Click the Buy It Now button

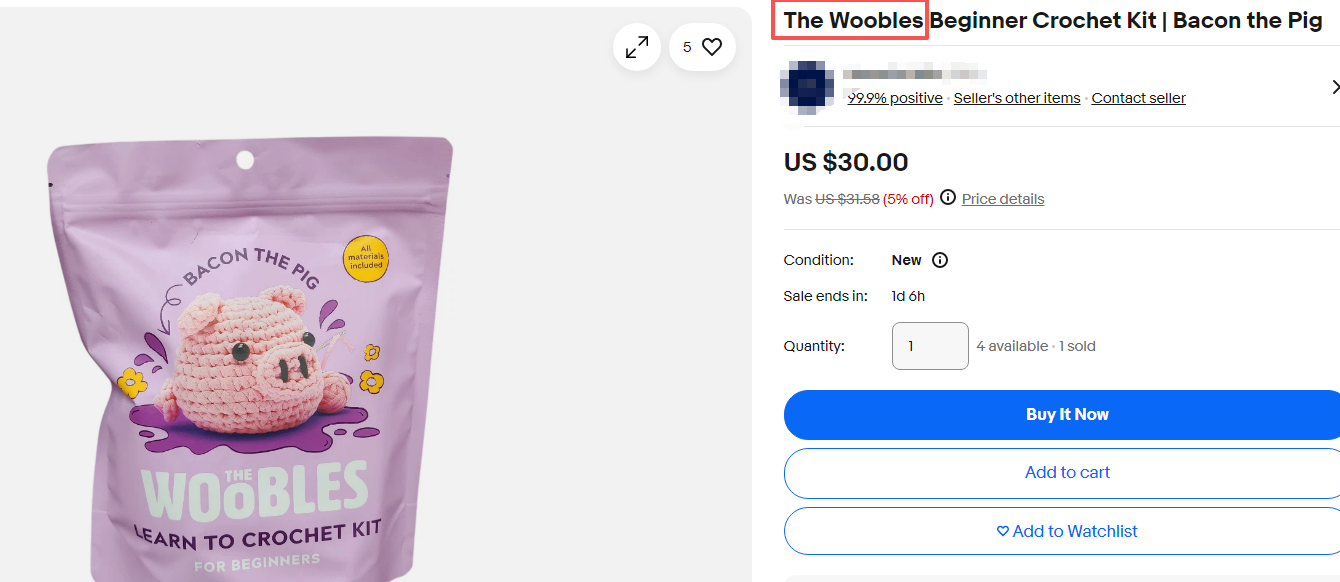1065,414
